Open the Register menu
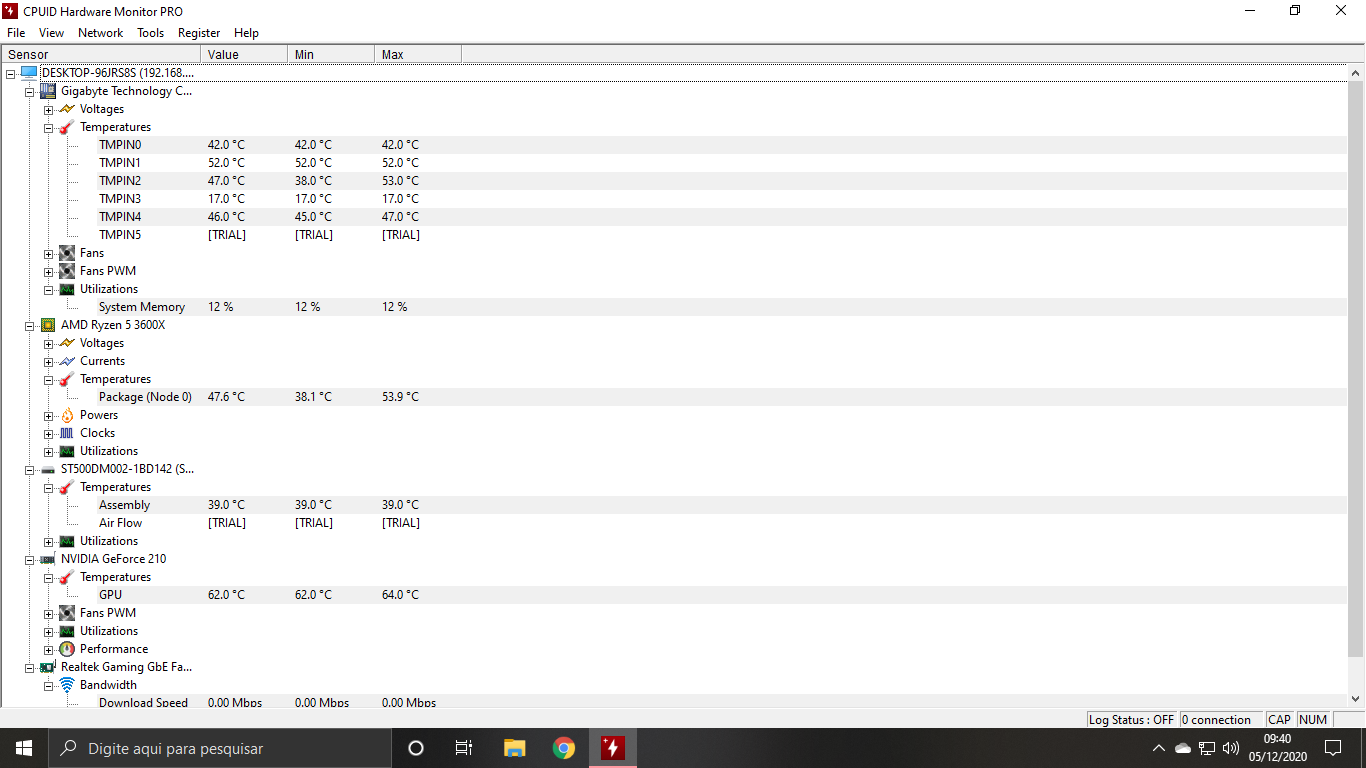This screenshot has height=768, width=1366. 199,32
